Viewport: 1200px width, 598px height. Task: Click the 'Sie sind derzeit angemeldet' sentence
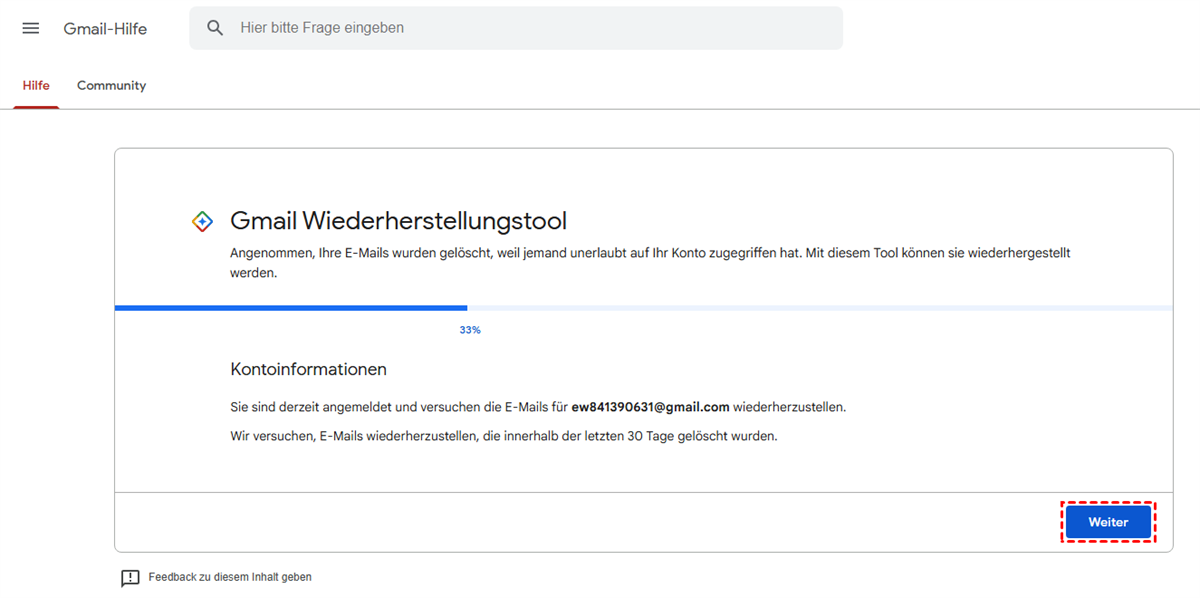(x=400, y=408)
